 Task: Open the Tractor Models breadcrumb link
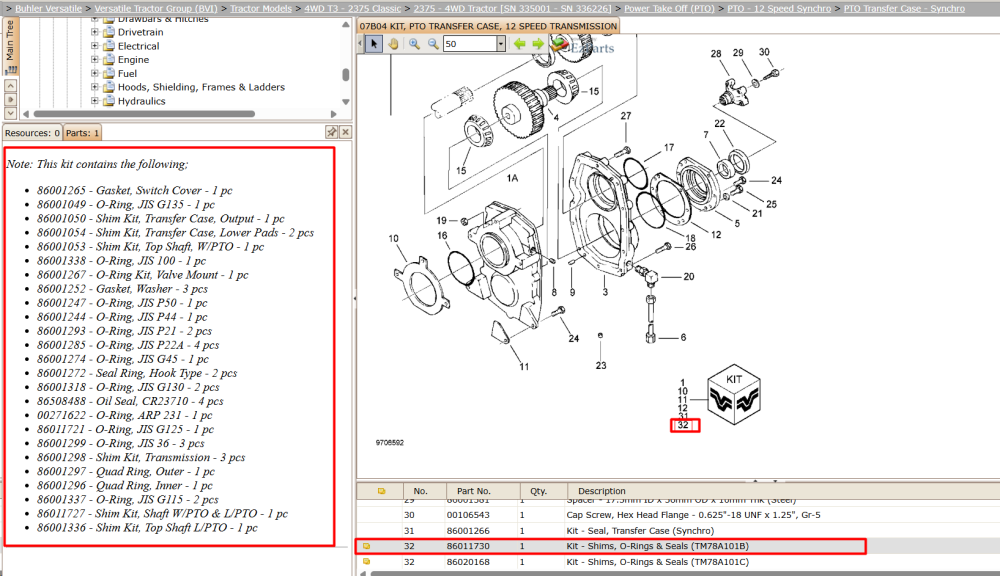pyautogui.click(x=261, y=8)
